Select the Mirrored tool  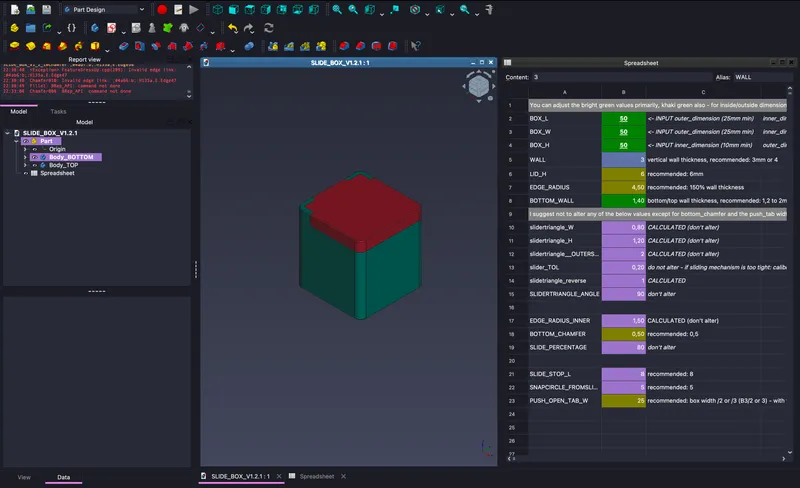click(273, 46)
